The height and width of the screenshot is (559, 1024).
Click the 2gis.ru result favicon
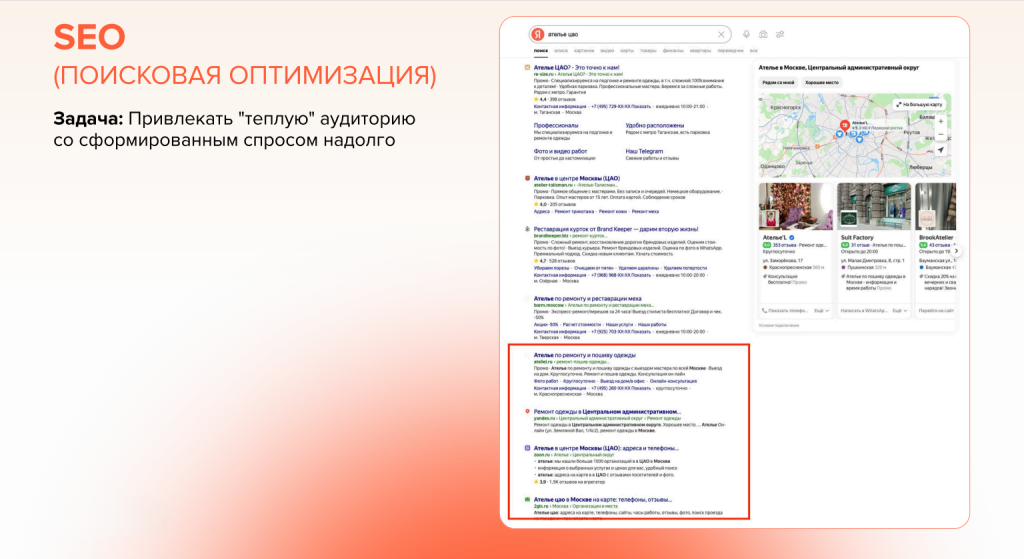click(x=527, y=499)
